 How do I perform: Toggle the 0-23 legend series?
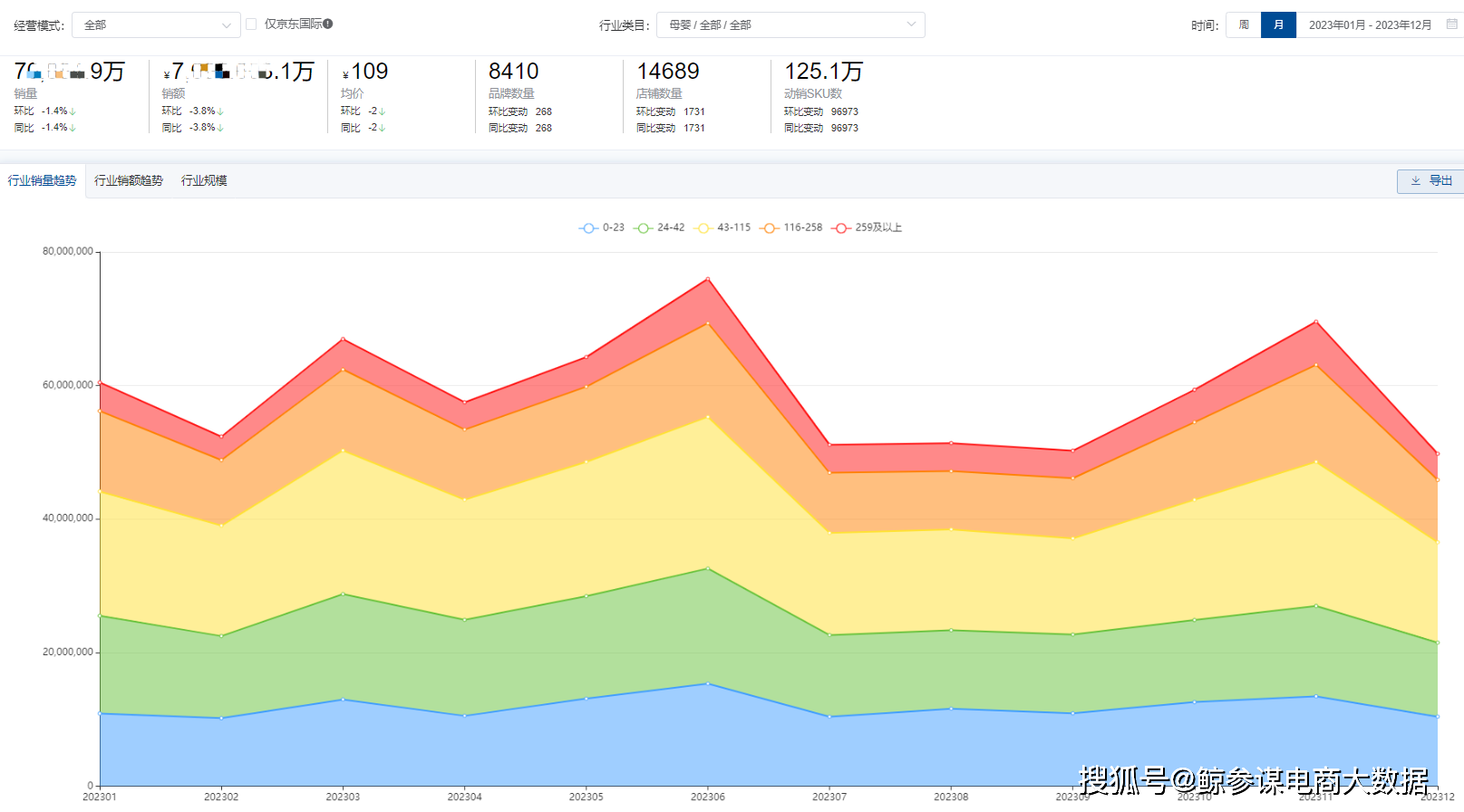click(602, 227)
